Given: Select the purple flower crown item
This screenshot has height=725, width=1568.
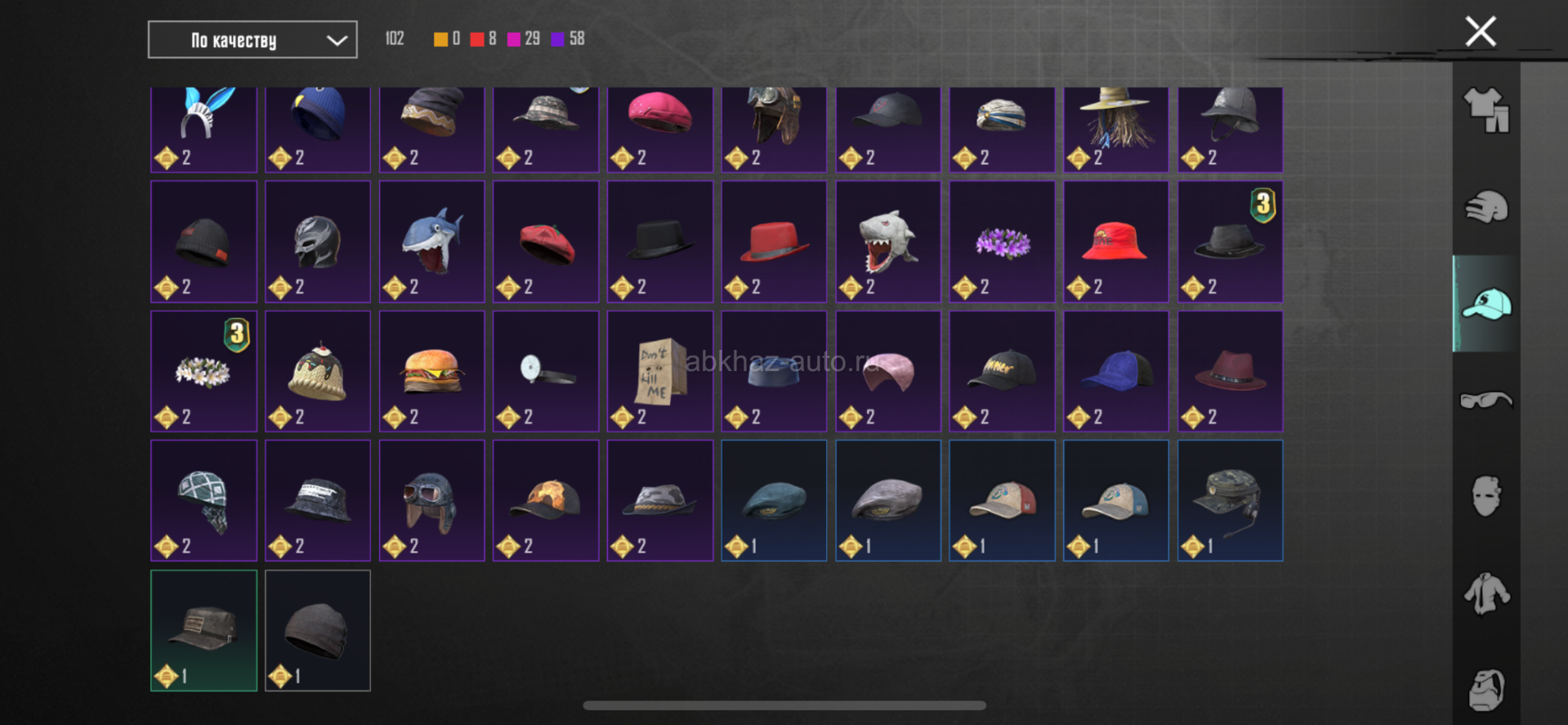Looking at the screenshot, I should point(1002,241).
